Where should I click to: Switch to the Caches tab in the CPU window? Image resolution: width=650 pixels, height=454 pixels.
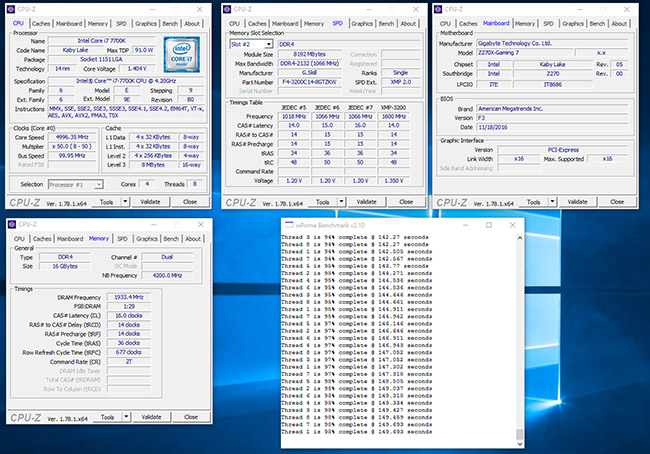point(43,22)
